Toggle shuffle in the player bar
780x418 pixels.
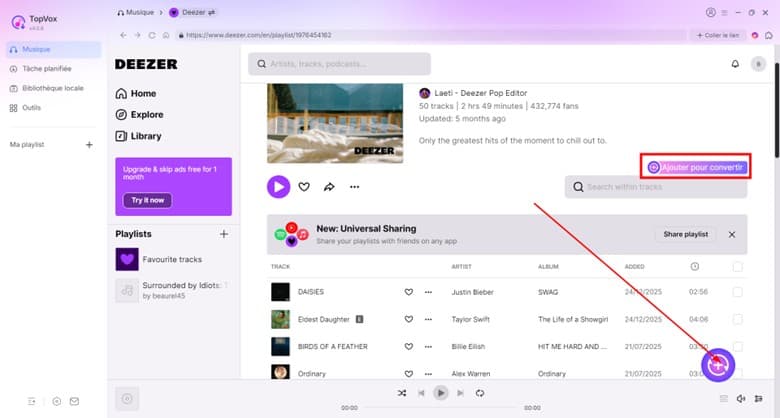pos(402,393)
